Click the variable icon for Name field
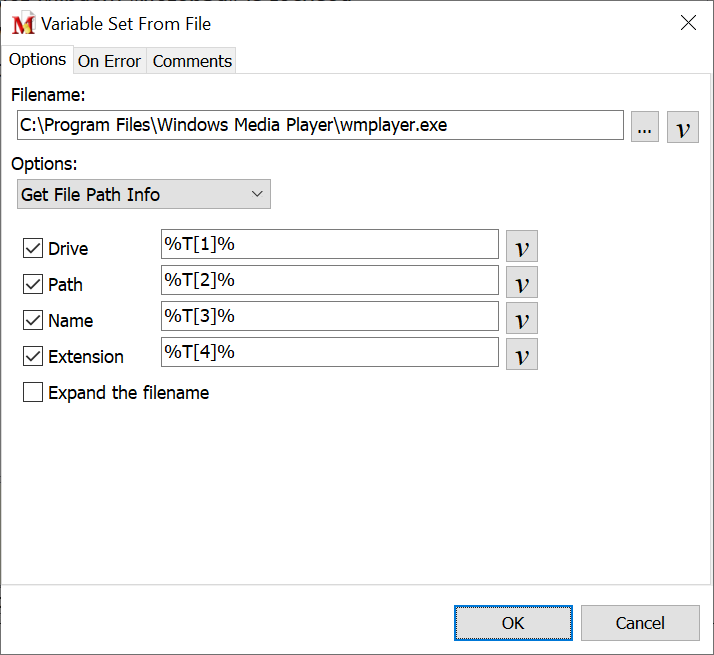This screenshot has width=714, height=655. click(x=521, y=318)
